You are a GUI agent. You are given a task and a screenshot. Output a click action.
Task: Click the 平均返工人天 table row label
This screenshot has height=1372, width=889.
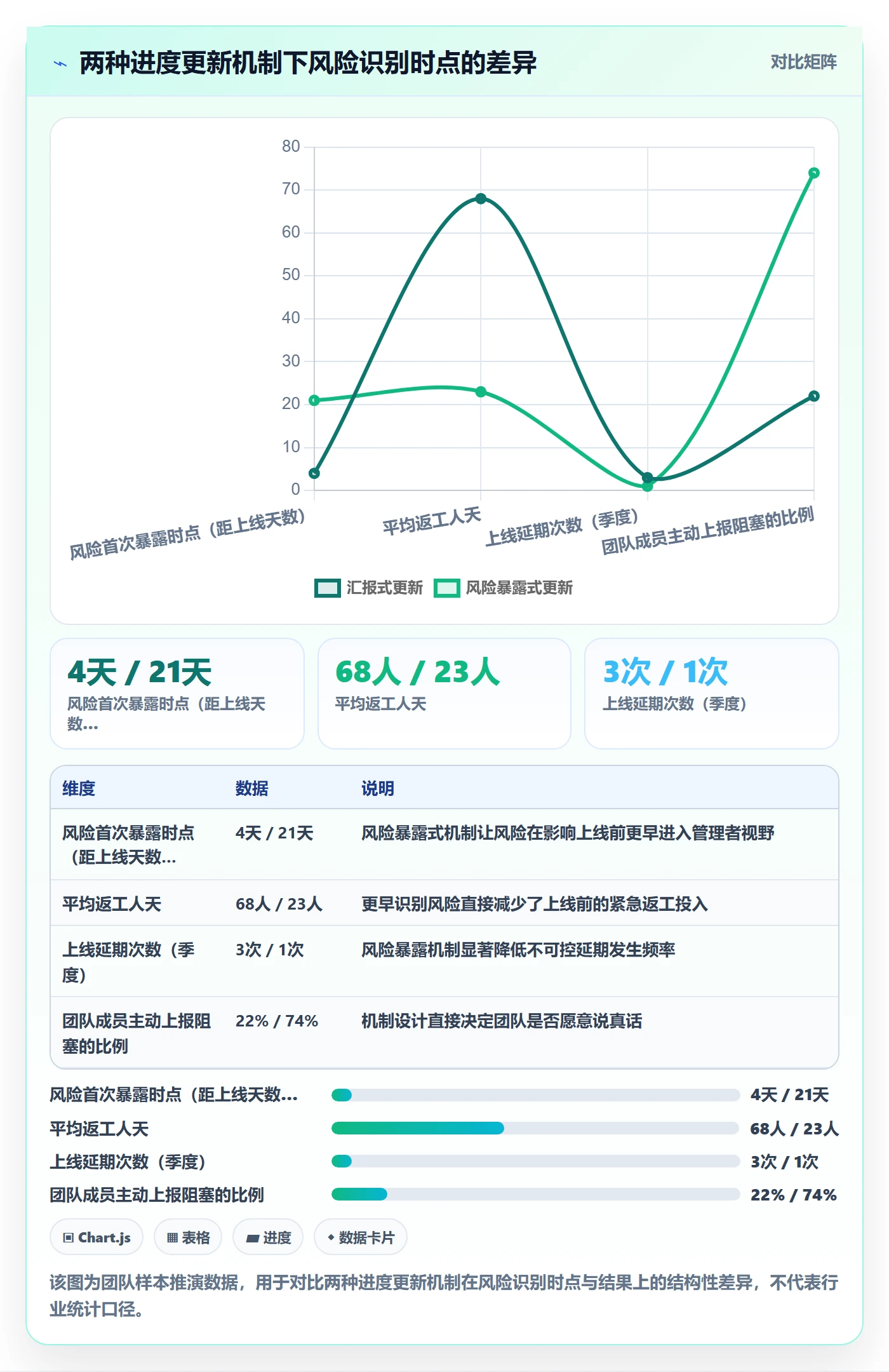112,904
